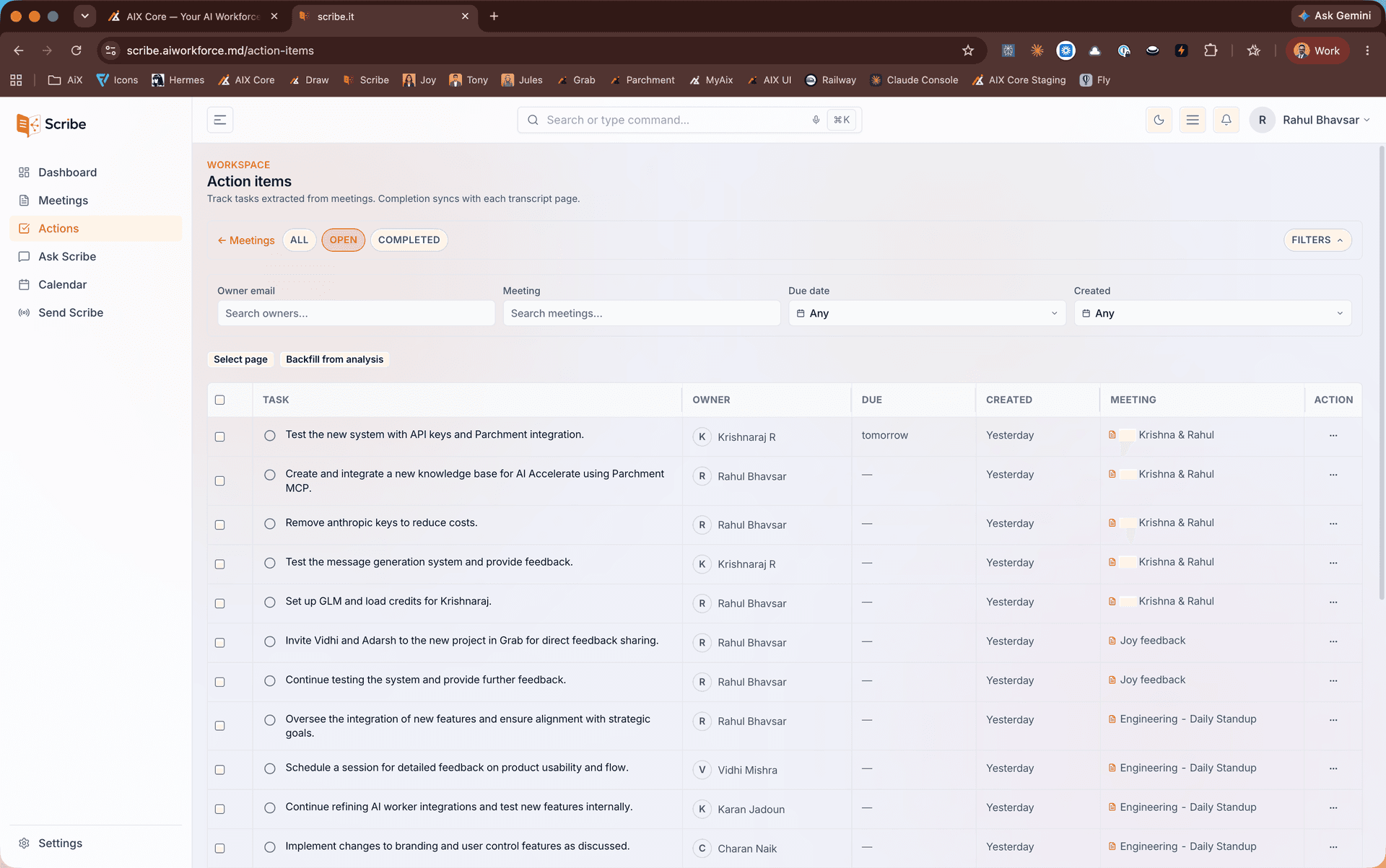1386x868 pixels.
Task: Toggle the select-all checkbox in table header
Action: pyautogui.click(x=220, y=400)
